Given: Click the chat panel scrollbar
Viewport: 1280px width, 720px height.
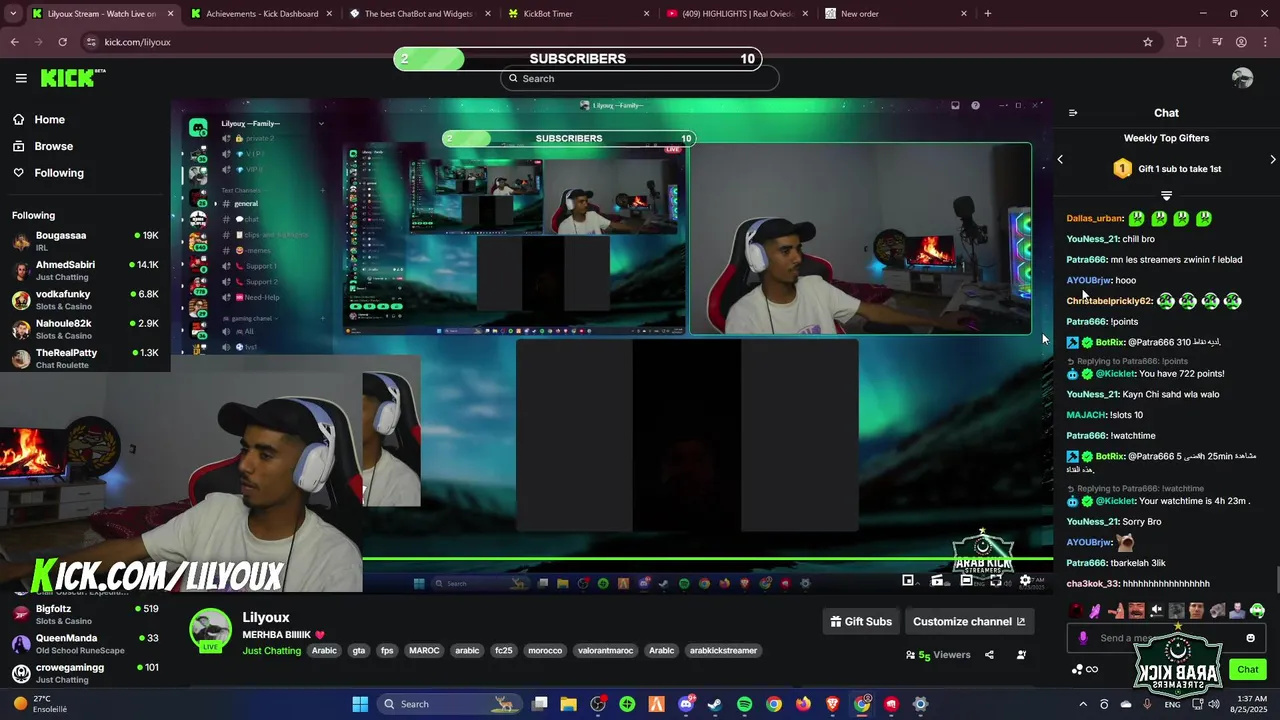Looking at the screenshot, I should pos(1276,580).
